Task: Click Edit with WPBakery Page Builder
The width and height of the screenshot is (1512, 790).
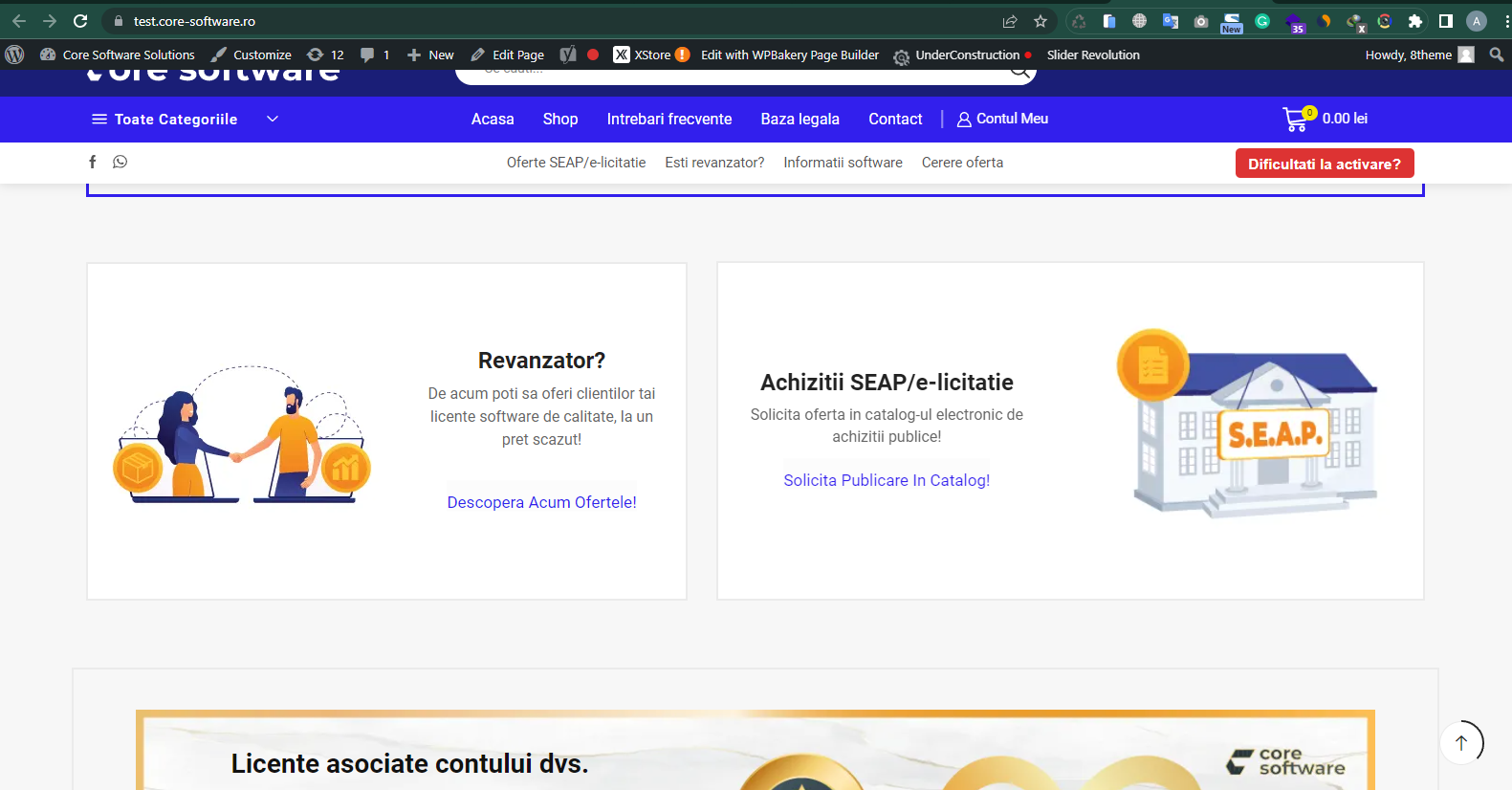Action: (x=789, y=55)
